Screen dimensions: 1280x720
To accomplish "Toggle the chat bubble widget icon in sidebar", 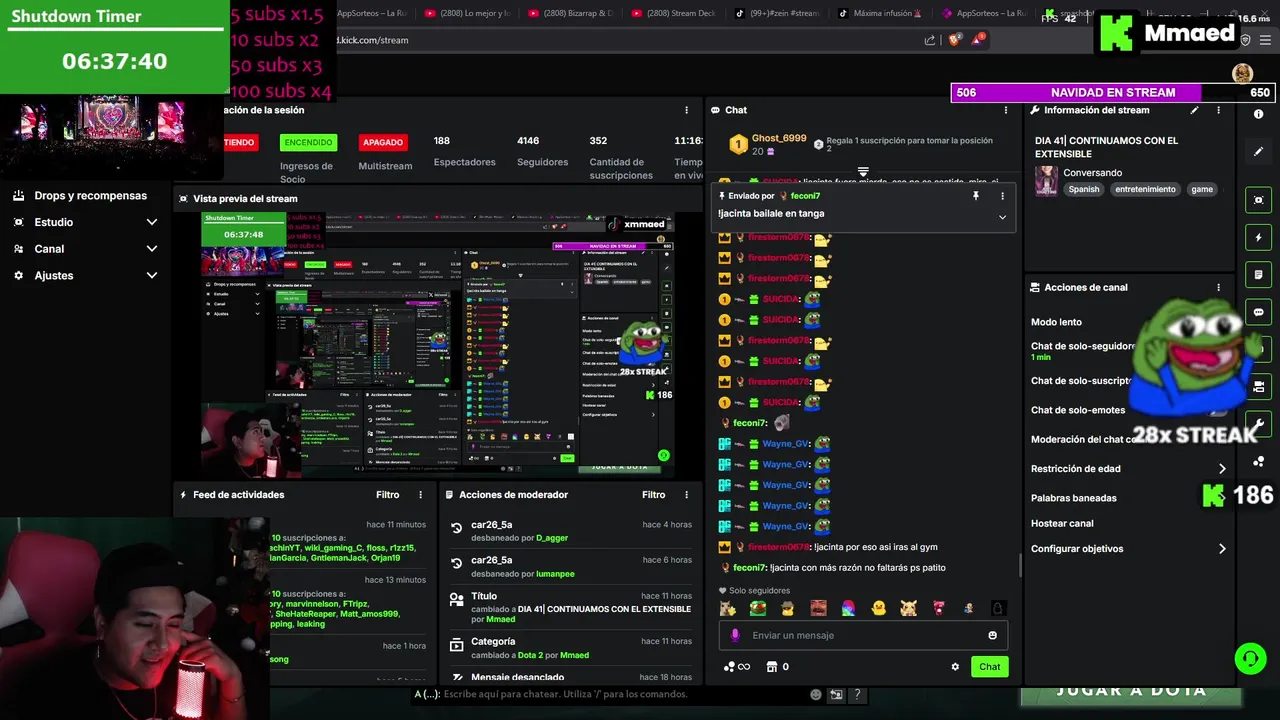I will [1259, 312].
